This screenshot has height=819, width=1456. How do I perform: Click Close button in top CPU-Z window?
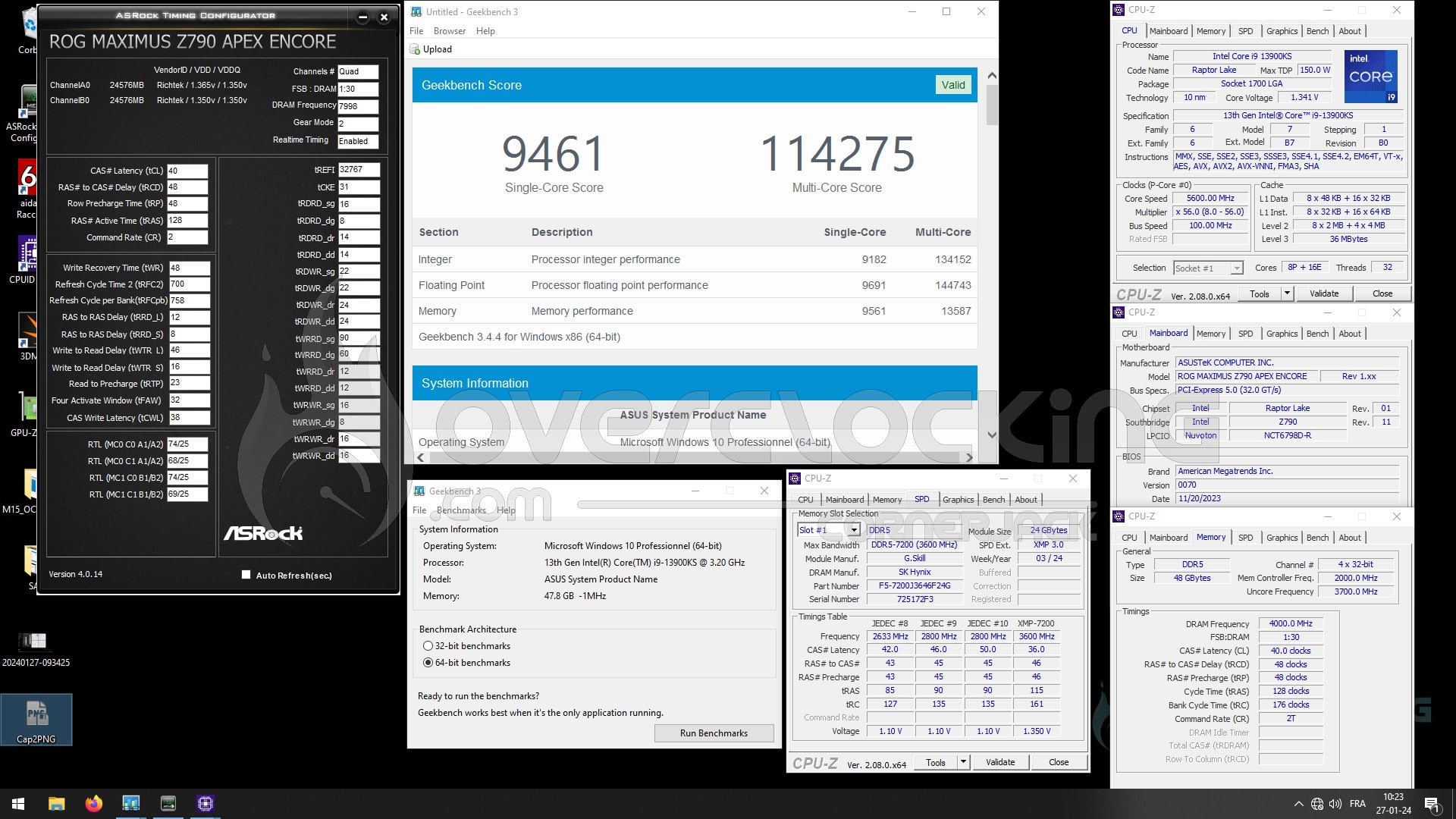pos(1382,293)
